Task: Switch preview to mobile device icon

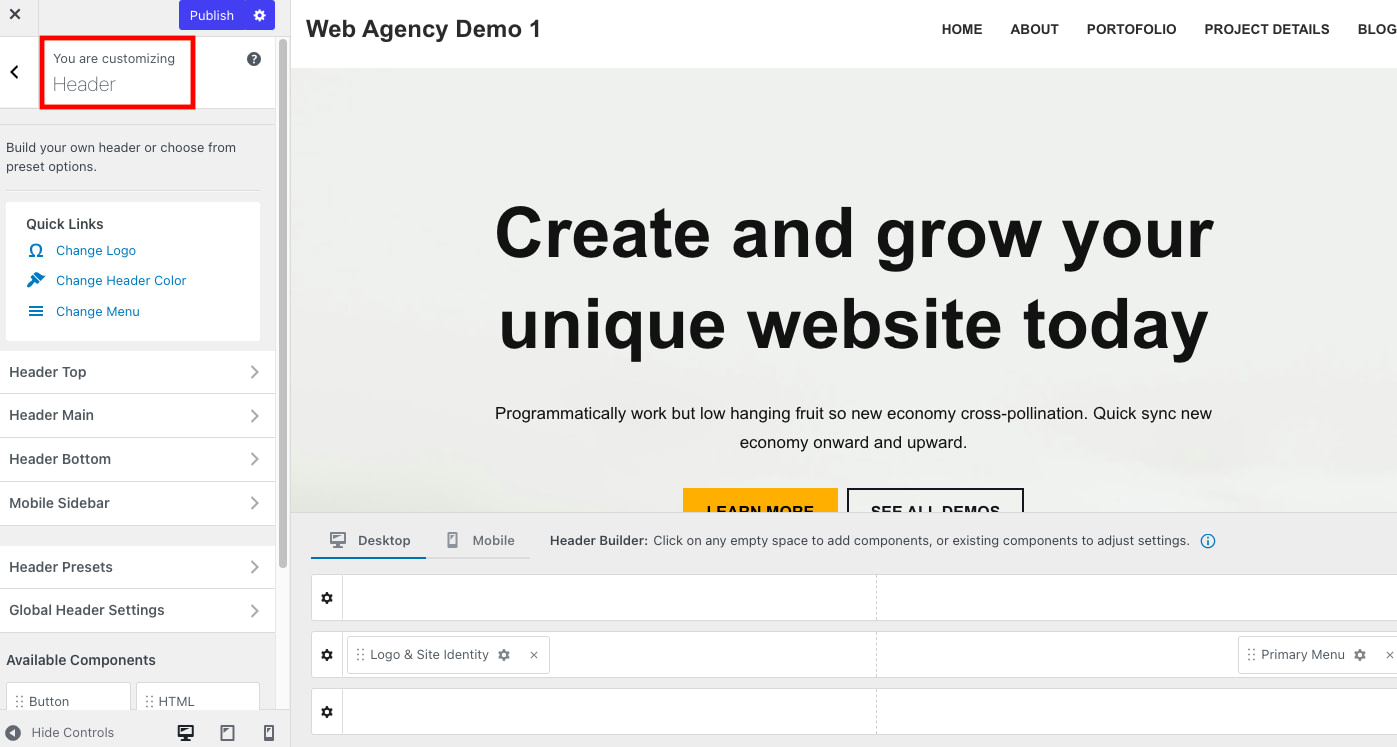Action: tap(268, 733)
